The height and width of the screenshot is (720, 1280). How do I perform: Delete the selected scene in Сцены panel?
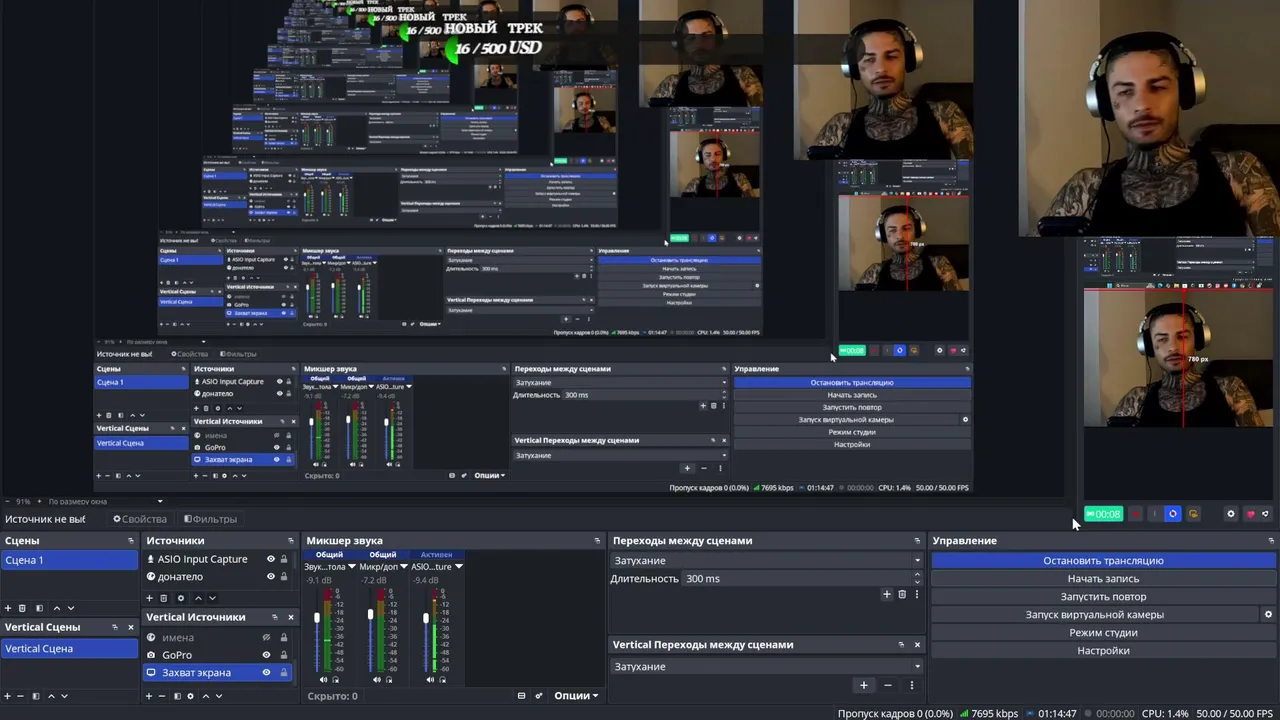point(22,608)
